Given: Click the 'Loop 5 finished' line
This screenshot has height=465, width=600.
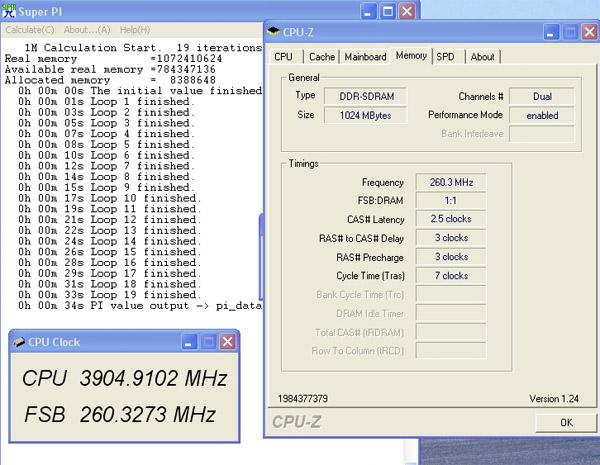Looking at the screenshot, I should pyautogui.click(x=107, y=145).
